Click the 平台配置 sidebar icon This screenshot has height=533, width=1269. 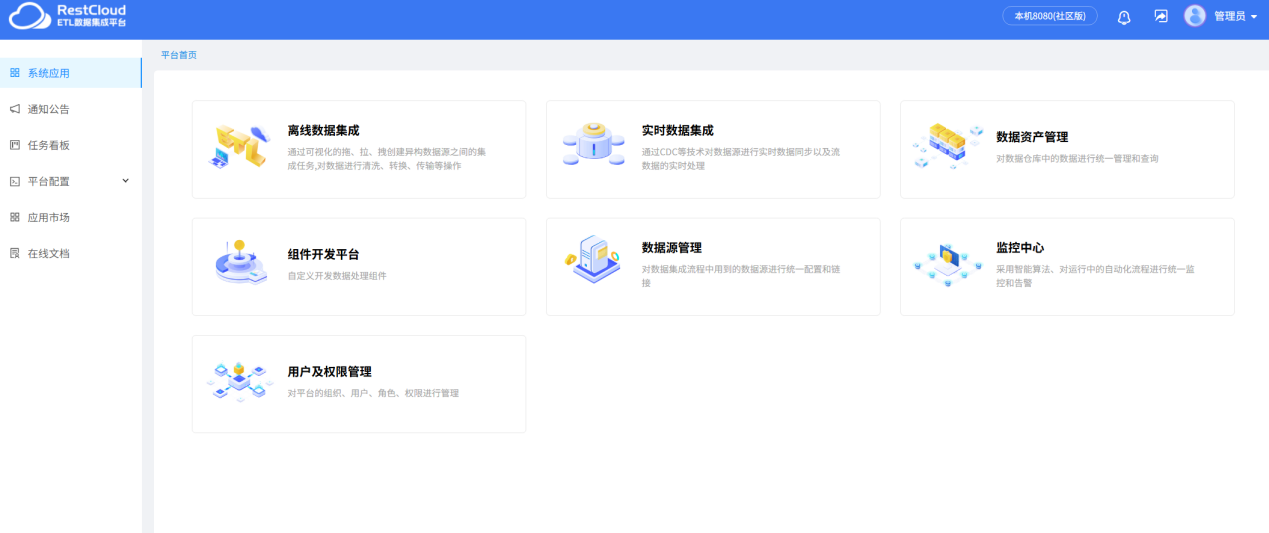(15, 181)
